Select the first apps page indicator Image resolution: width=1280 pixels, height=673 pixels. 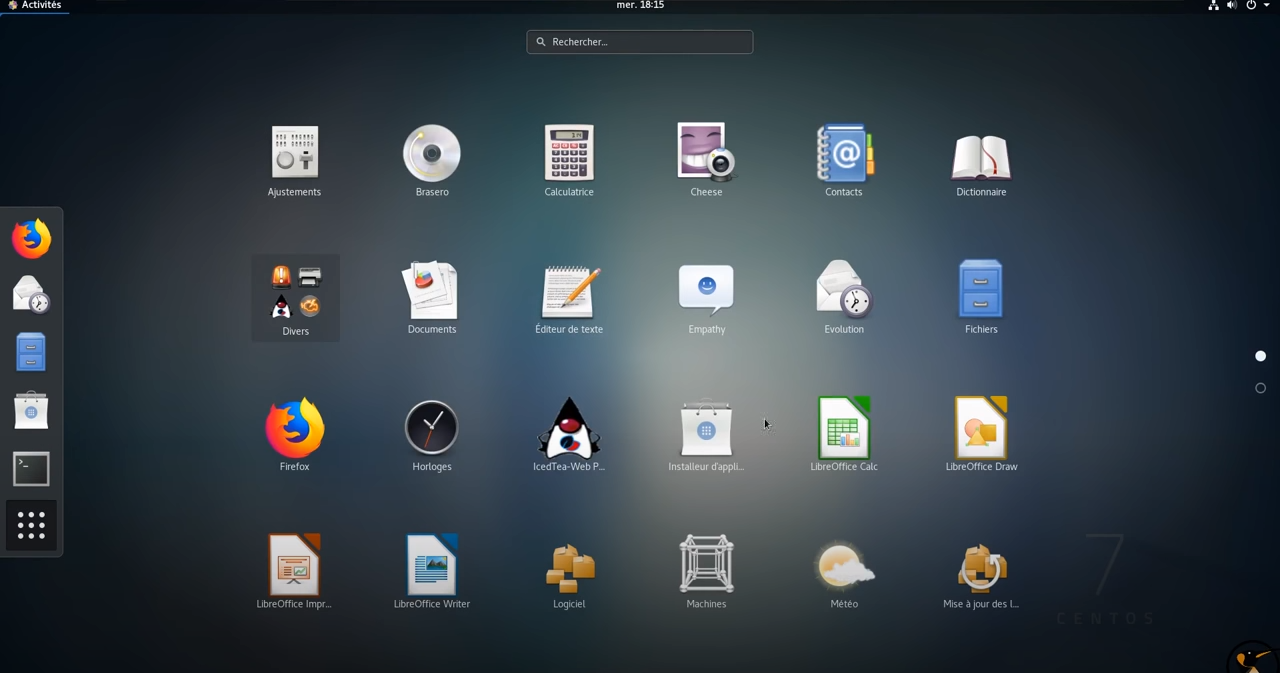1260,356
